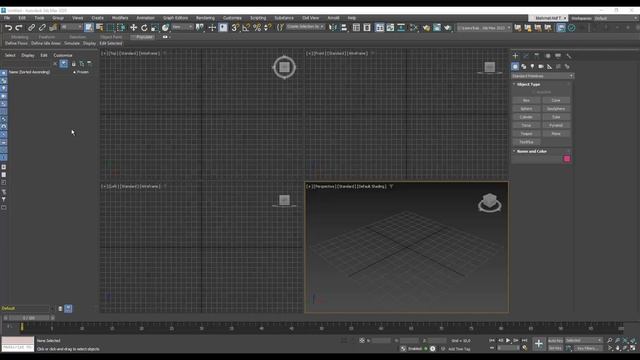The image size is (640, 360).
Task: Select the Lights category icon
Action: point(532,67)
